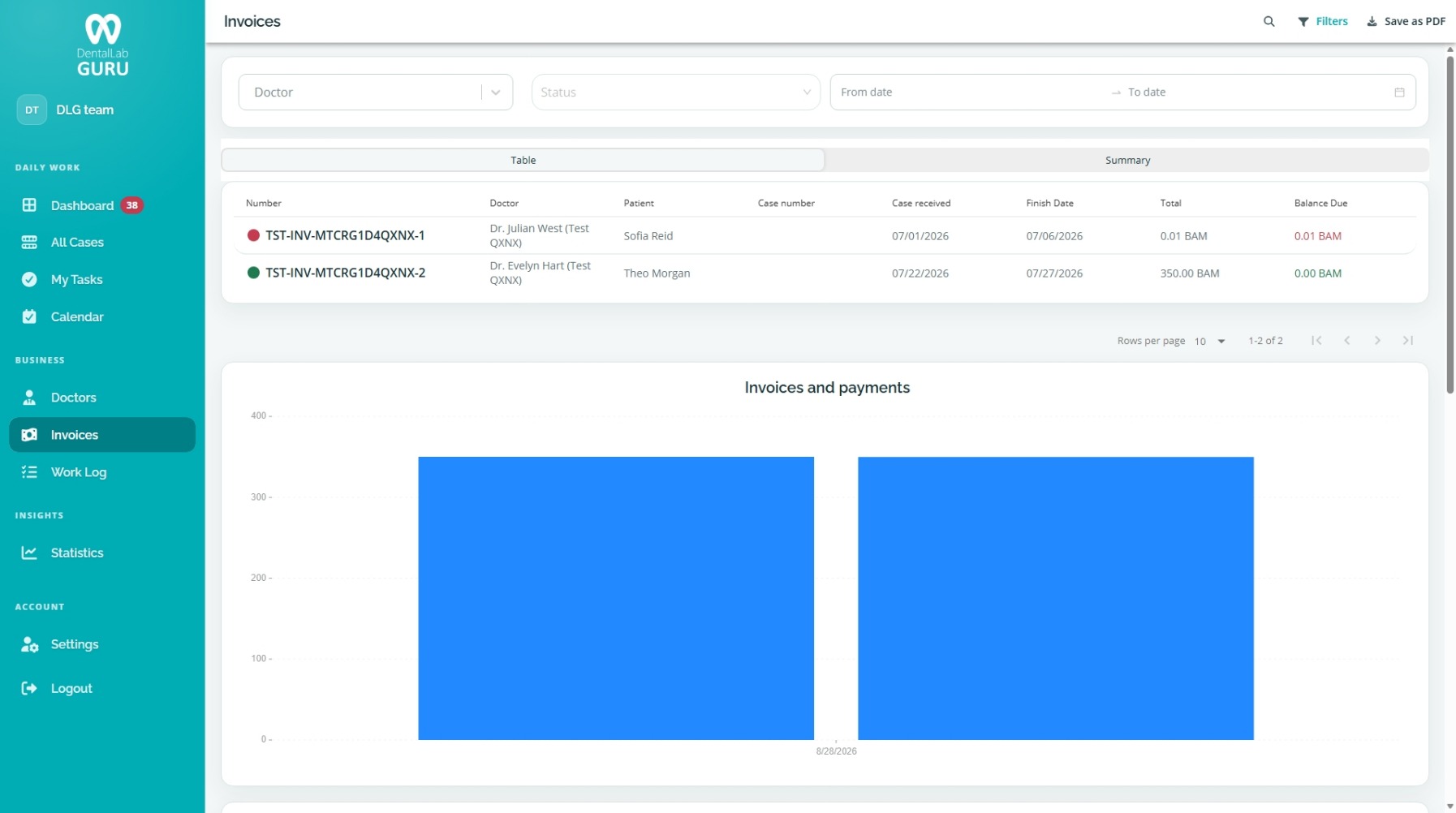Open My Tasks from the sidebar

(x=102, y=279)
